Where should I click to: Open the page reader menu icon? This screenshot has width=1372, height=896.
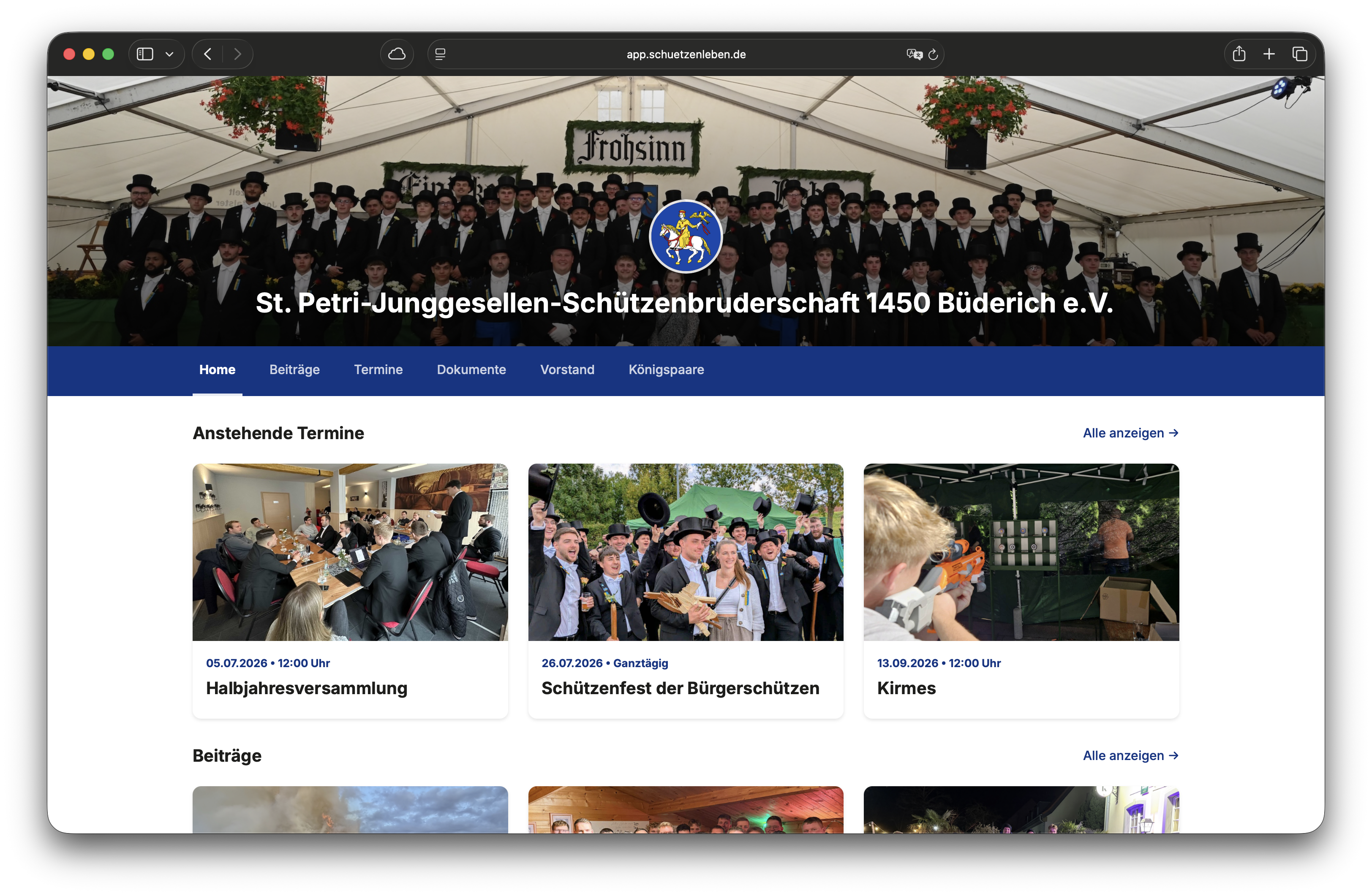[441, 54]
